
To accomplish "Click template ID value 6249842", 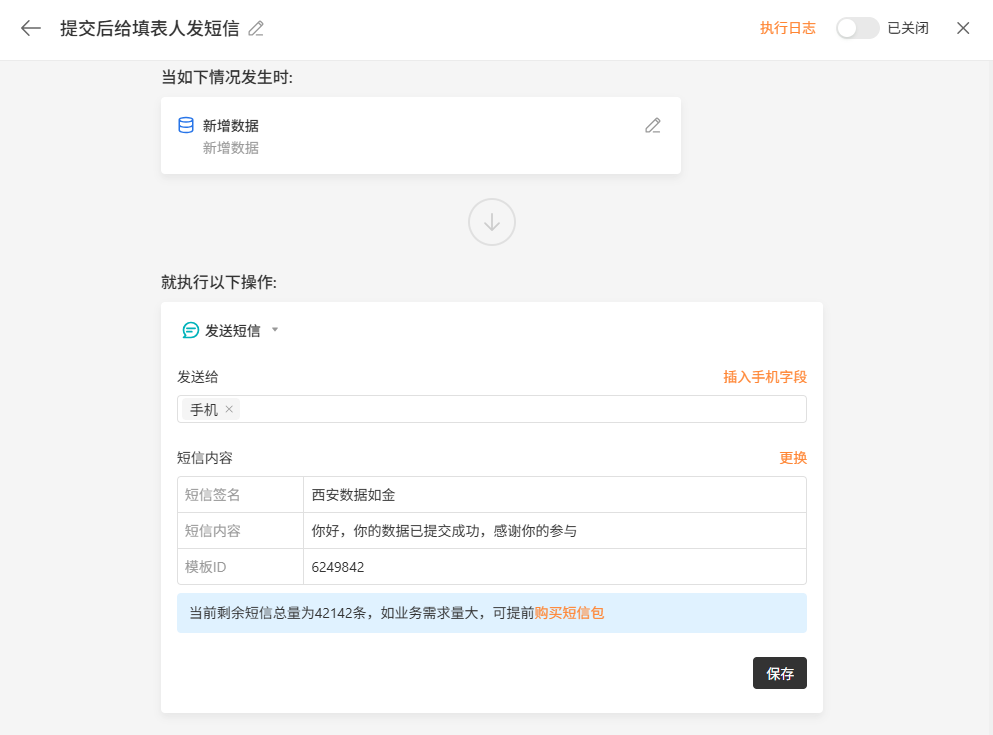I will (338, 567).
